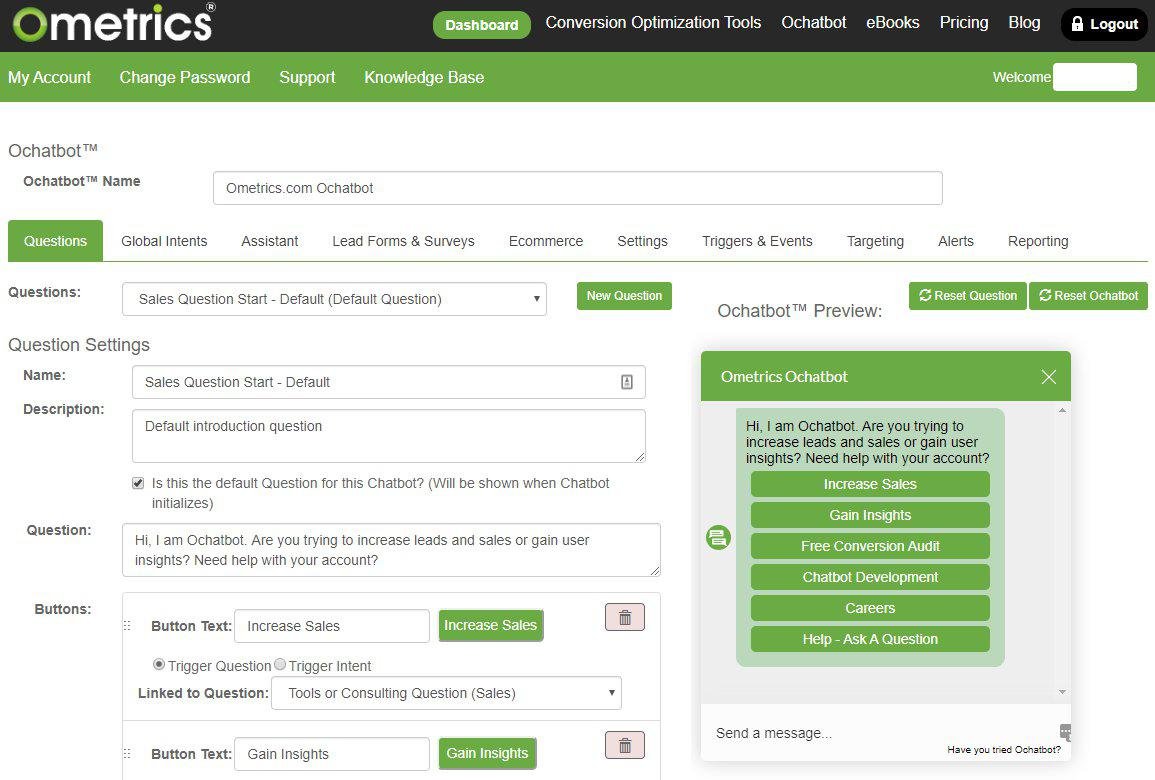The width and height of the screenshot is (1155, 780).
Task: Go to the Pricing page
Action: click(963, 23)
